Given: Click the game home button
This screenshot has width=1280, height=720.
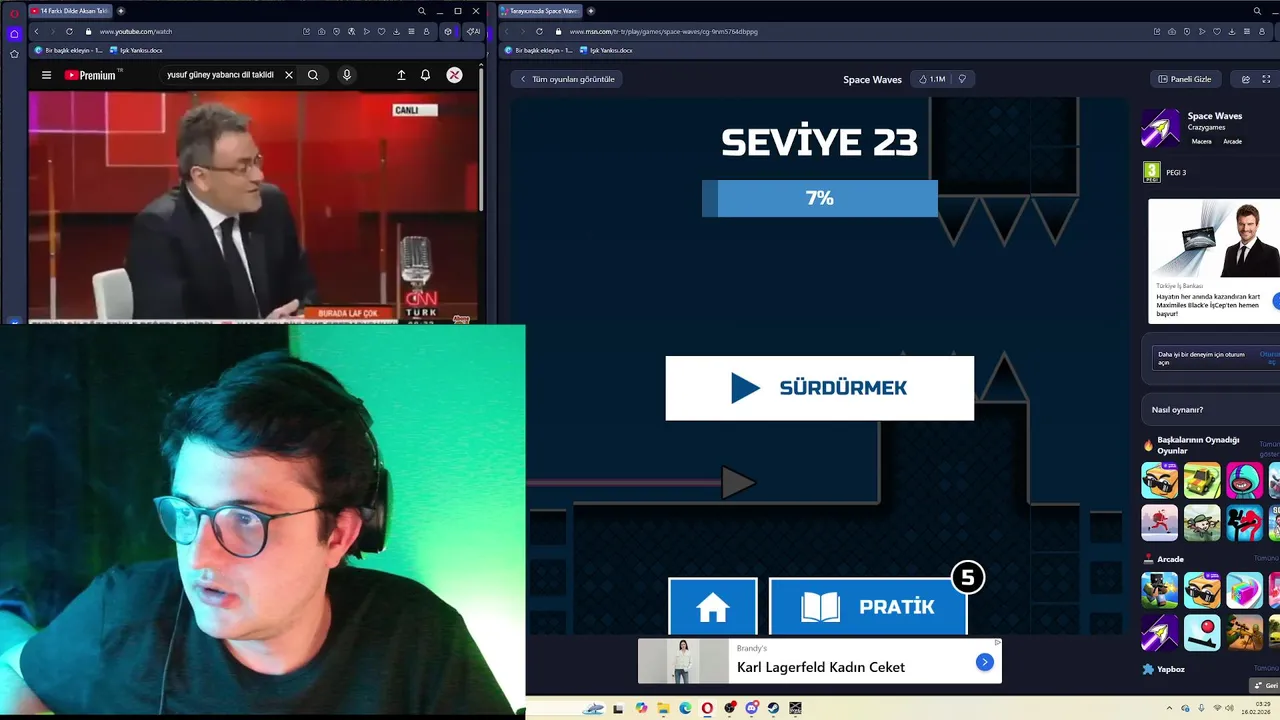Looking at the screenshot, I should point(713,606).
